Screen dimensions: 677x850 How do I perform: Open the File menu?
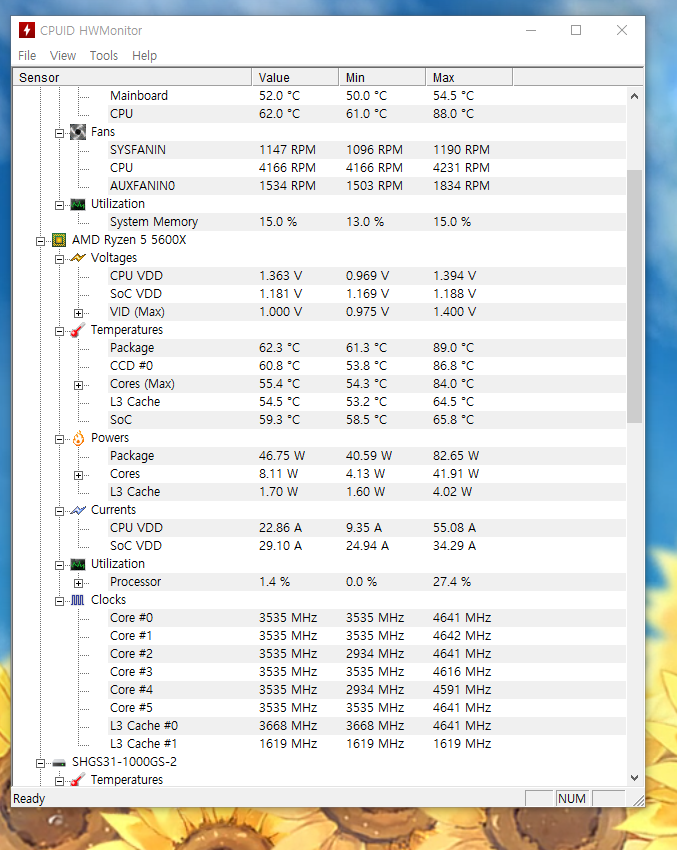[27, 55]
